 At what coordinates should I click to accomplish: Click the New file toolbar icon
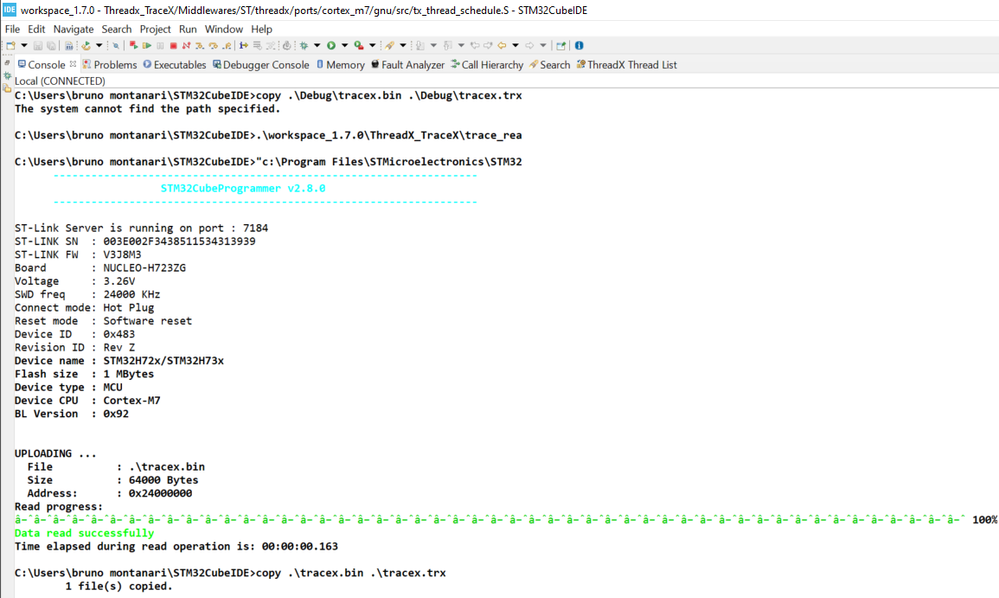pyautogui.click(x=11, y=46)
